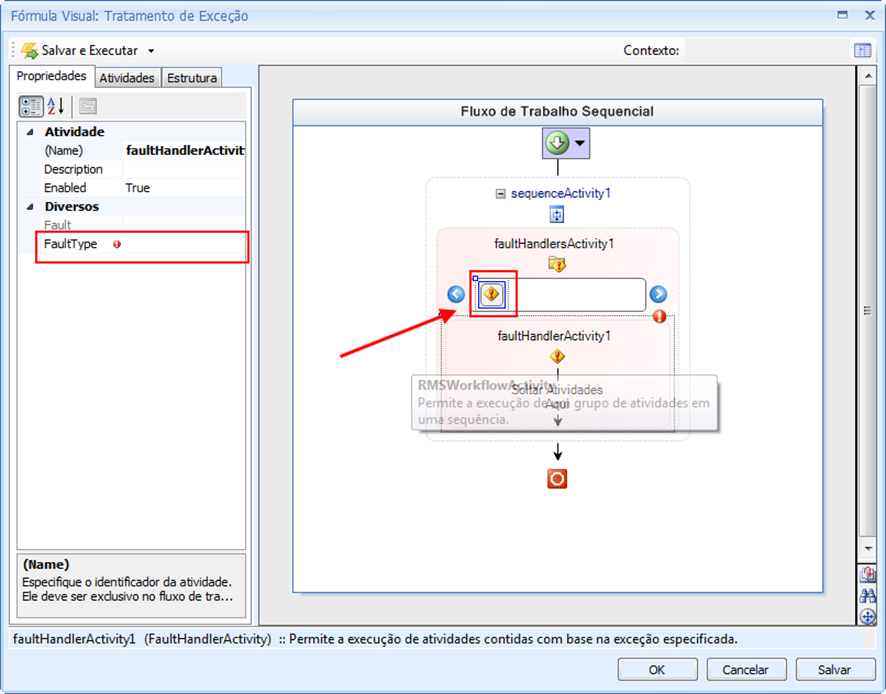Collapse sequenceActivity1
The image size is (886, 694).
[x=500, y=194]
